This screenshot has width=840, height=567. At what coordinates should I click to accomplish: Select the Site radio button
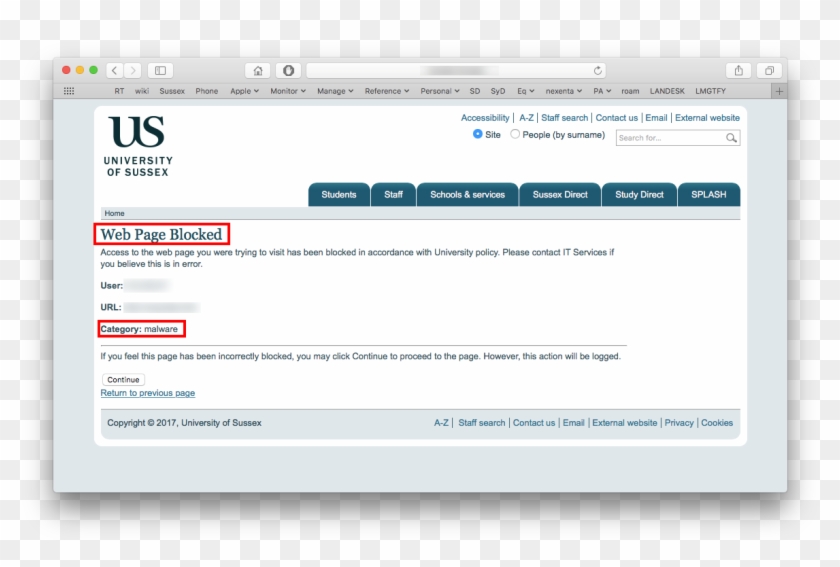coord(478,134)
